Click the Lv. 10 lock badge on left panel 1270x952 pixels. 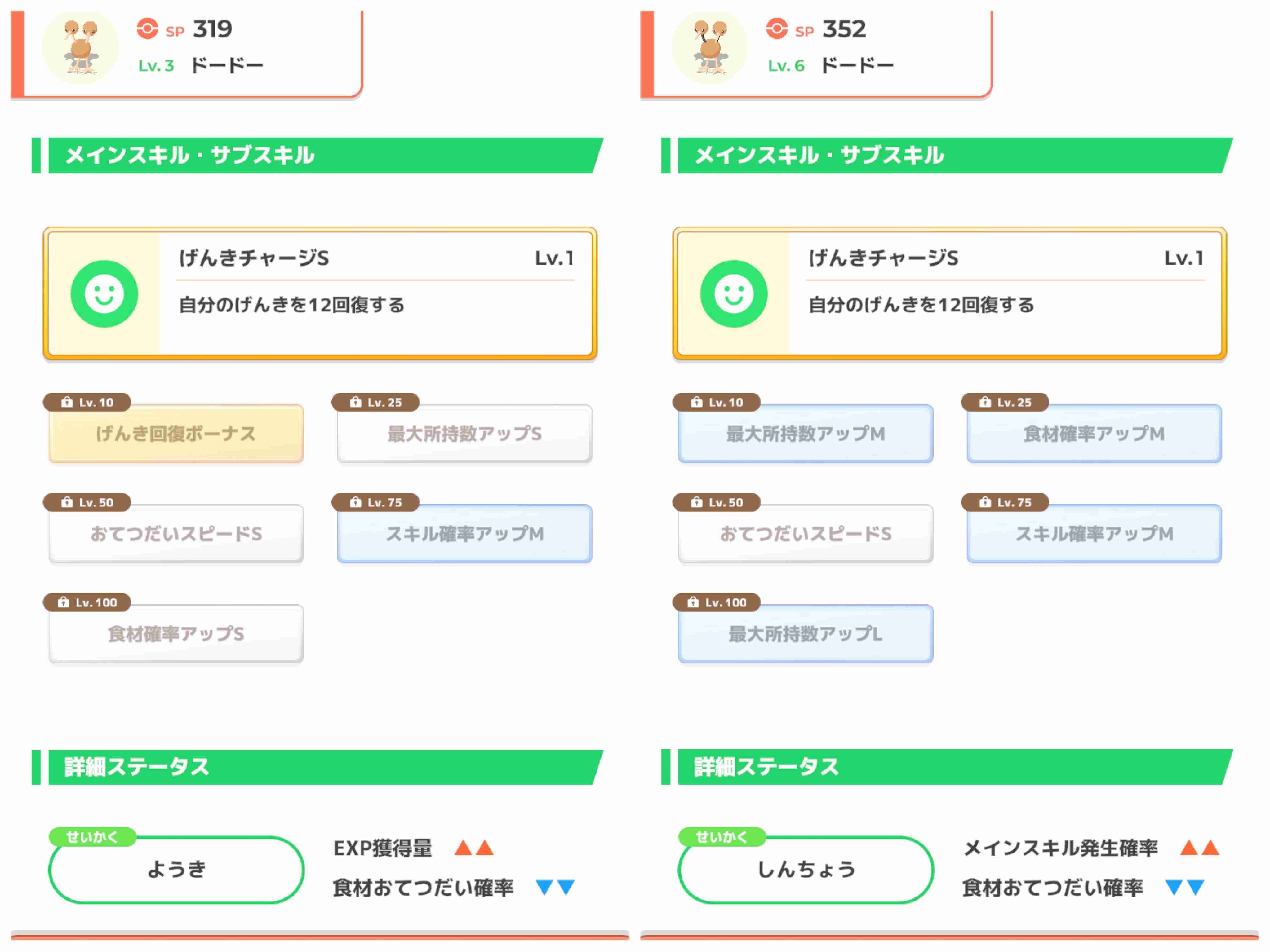tap(87, 402)
